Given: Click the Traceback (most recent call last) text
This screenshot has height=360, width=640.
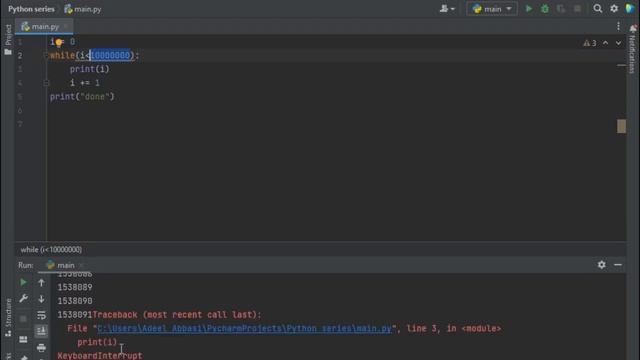Looking at the screenshot, I should [177, 315].
